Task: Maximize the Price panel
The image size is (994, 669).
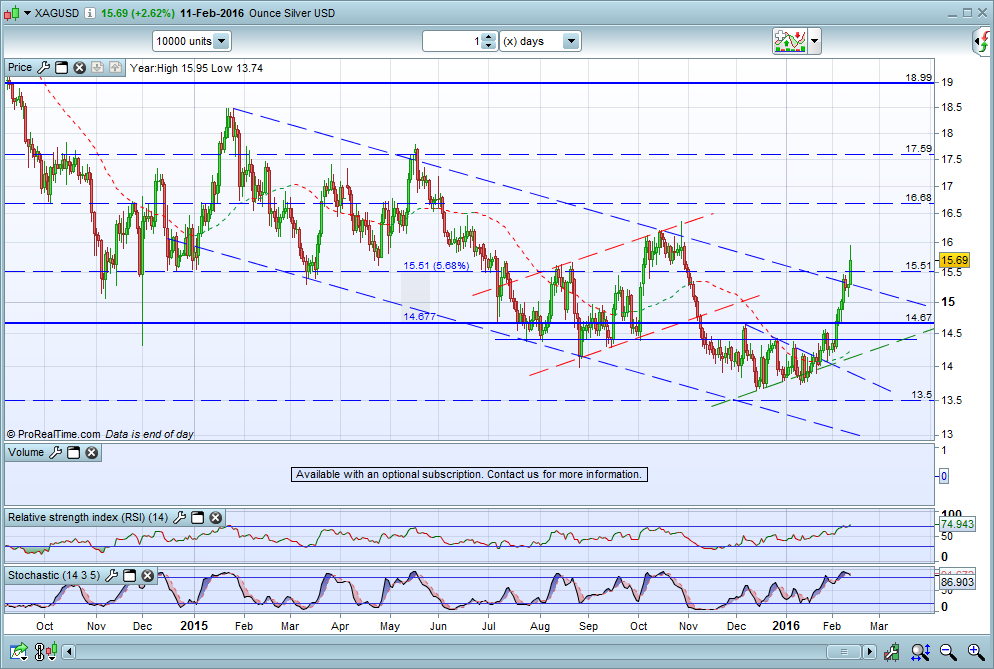Action: click(61, 67)
